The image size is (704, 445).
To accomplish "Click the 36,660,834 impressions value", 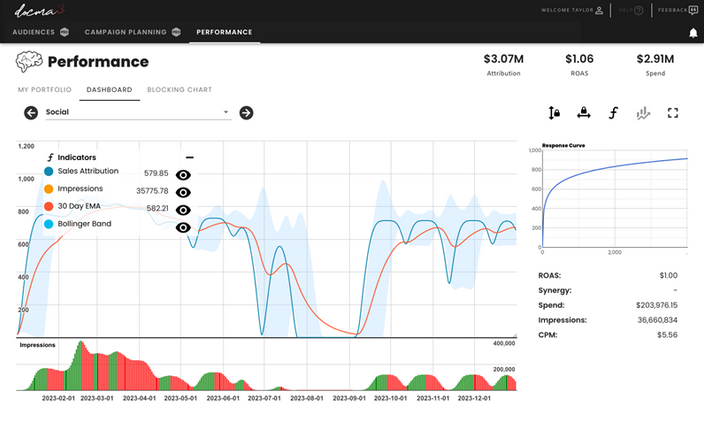I will [x=657, y=320].
